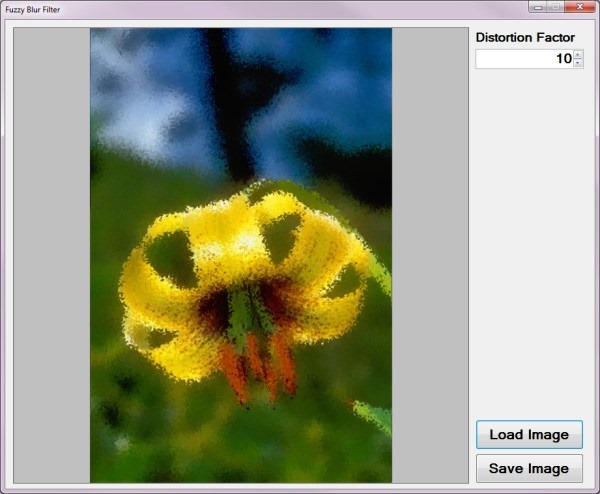Click the Load Image button
The image size is (600, 494).
529,435
